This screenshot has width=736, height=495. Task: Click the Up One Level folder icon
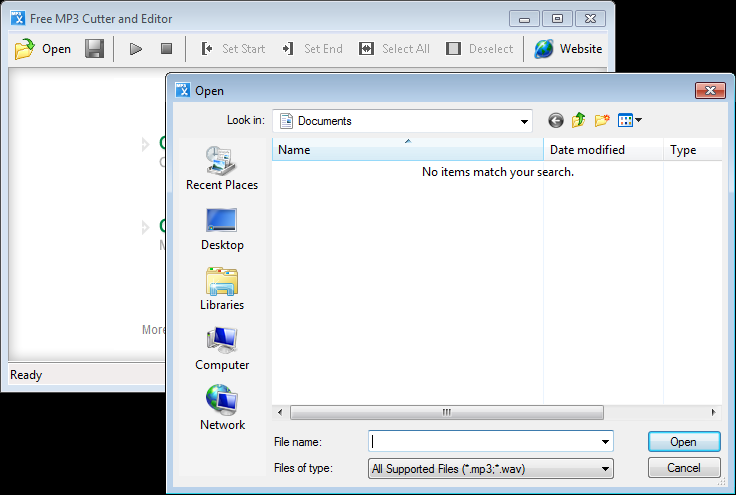(x=579, y=121)
